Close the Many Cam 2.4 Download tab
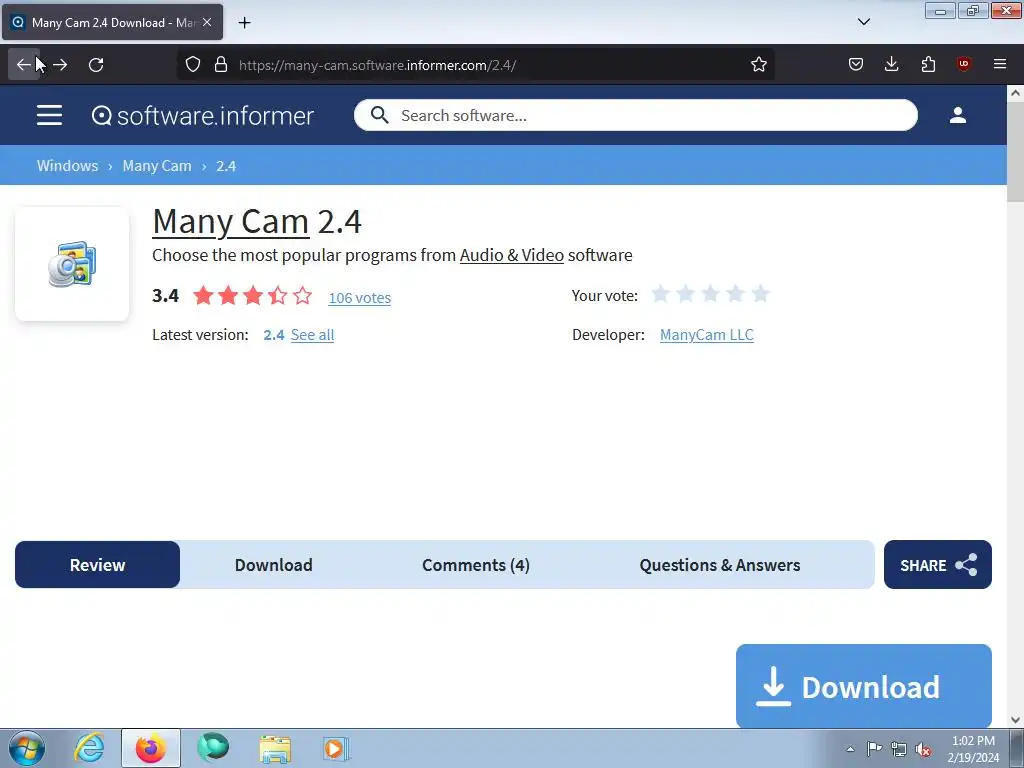This screenshot has height=768, width=1024. tap(207, 22)
